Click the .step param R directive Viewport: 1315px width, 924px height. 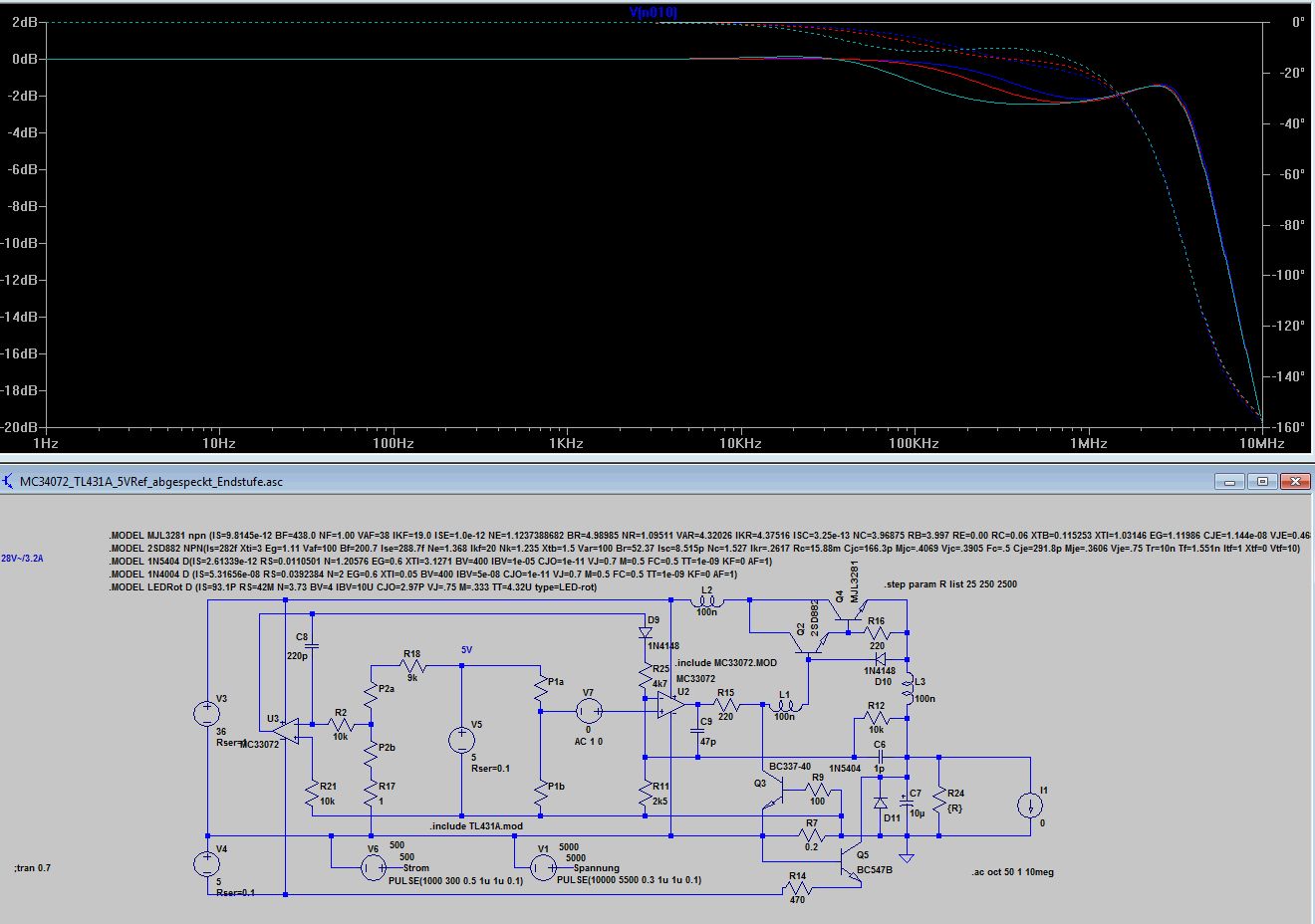950,584
